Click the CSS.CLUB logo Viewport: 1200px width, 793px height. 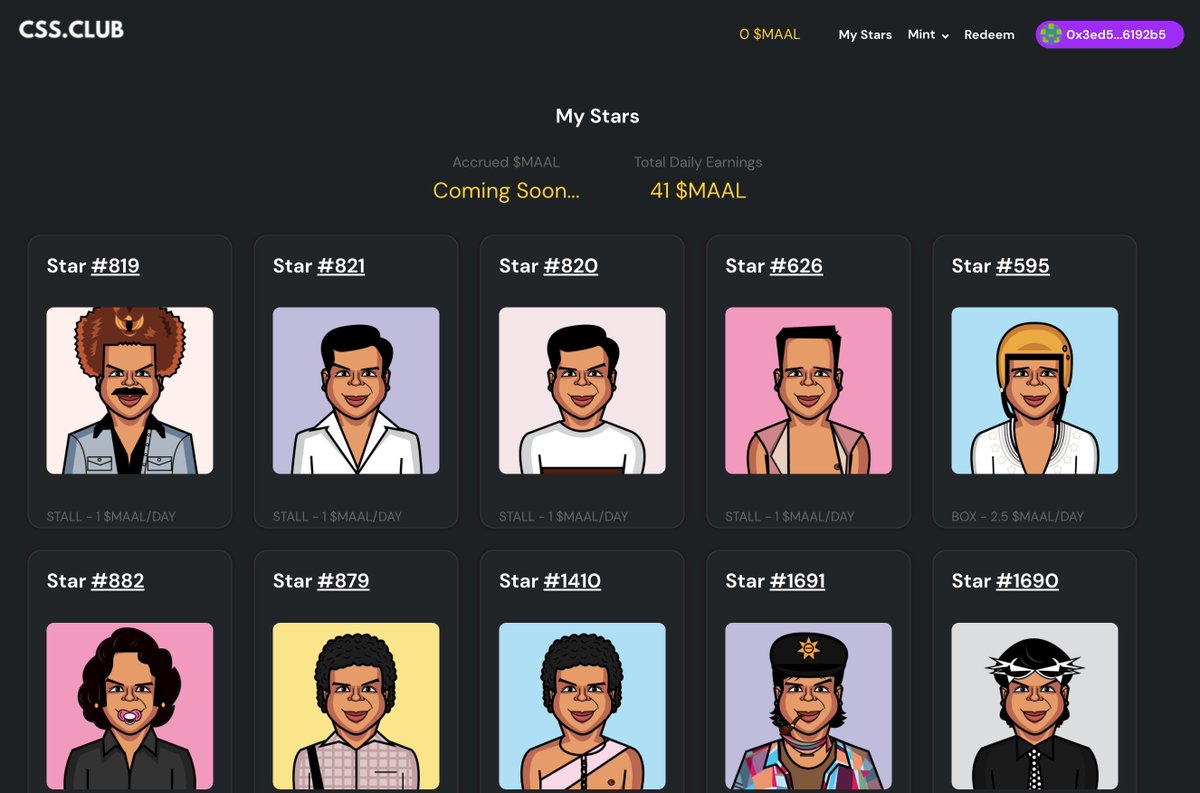click(x=70, y=29)
